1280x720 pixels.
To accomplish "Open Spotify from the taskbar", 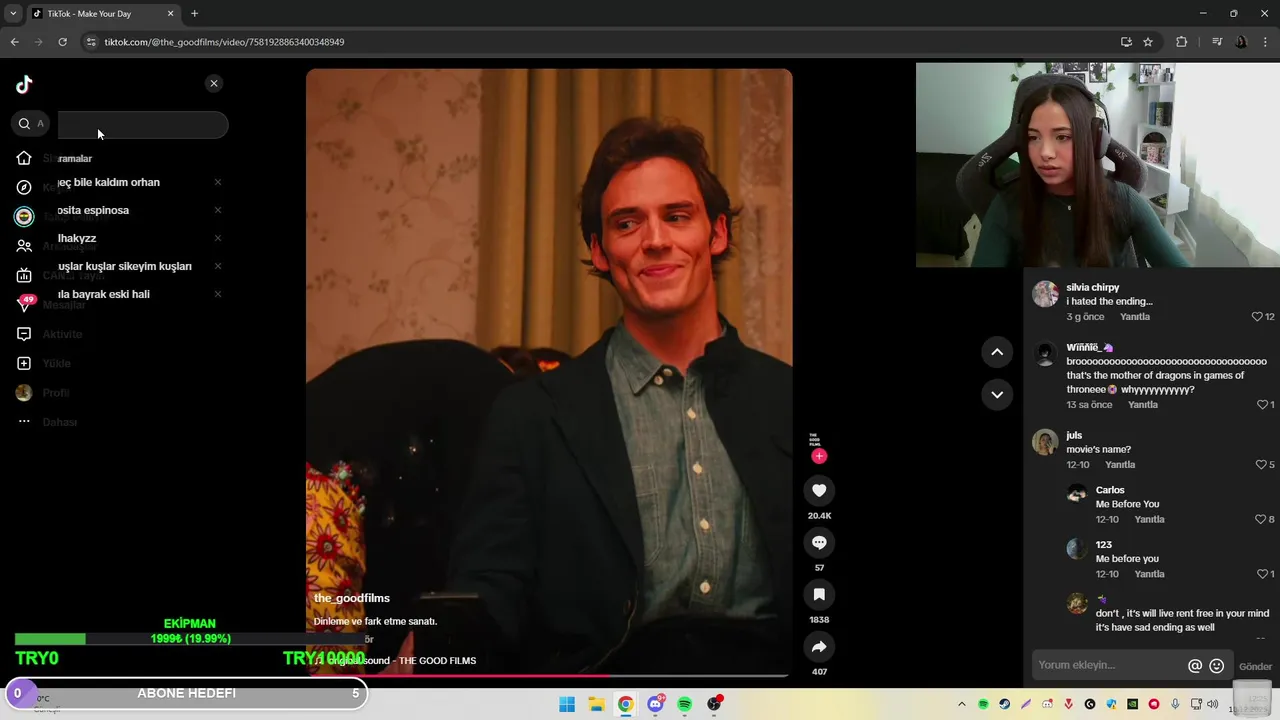I will click(685, 704).
